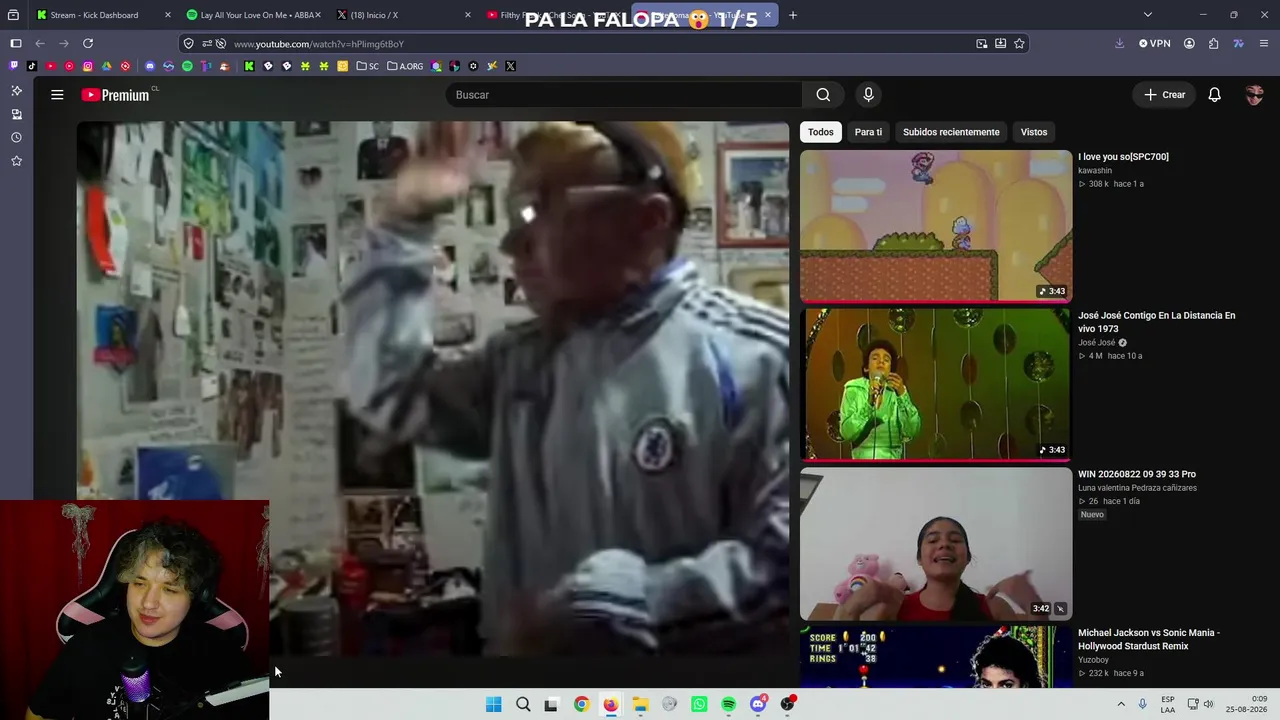Bookmark this page with the star
This screenshot has height=720, width=1280.
(1019, 44)
